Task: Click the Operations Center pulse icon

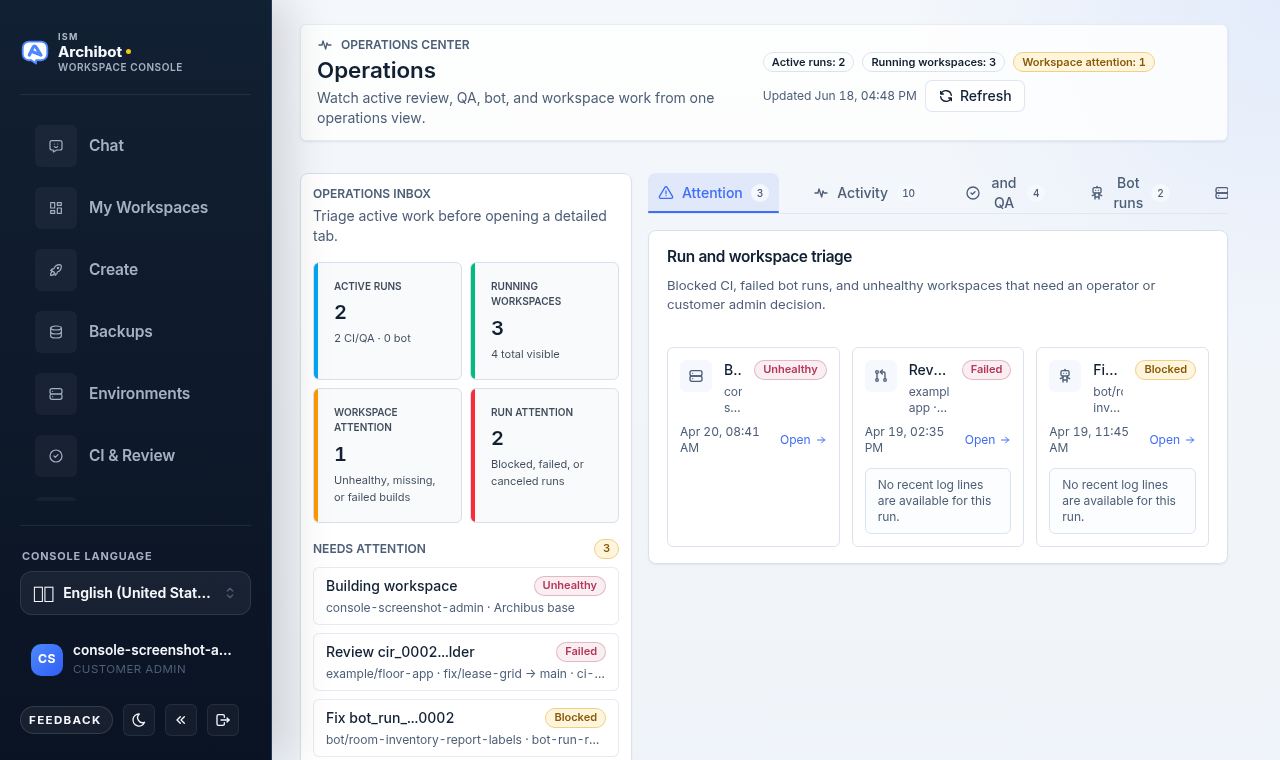Action: pyautogui.click(x=325, y=45)
